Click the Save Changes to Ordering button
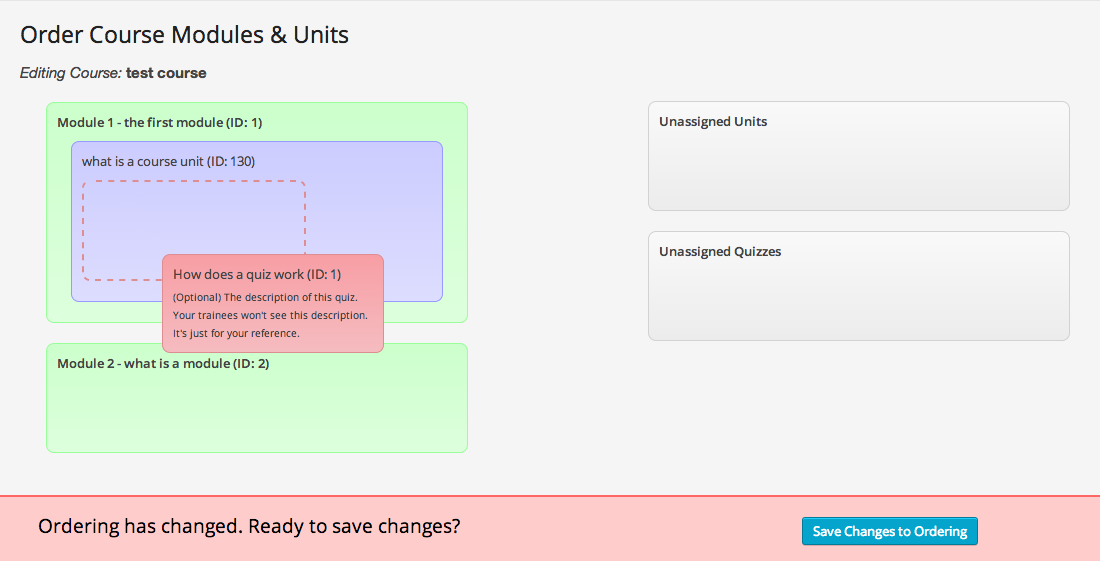This screenshot has height=561, width=1100. pyautogui.click(x=889, y=531)
